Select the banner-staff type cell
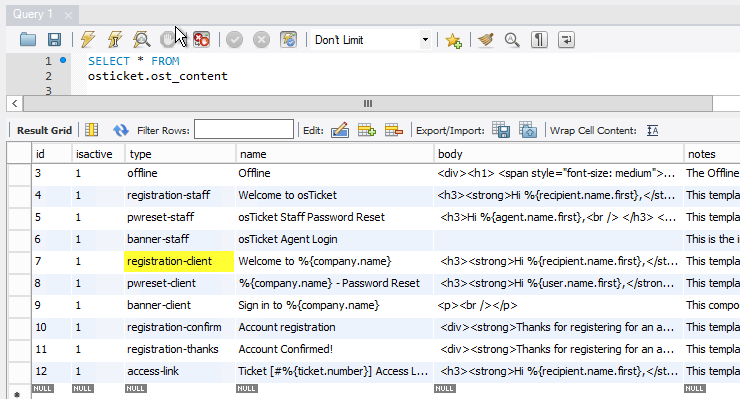This screenshot has width=740, height=399. (x=180, y=239)
